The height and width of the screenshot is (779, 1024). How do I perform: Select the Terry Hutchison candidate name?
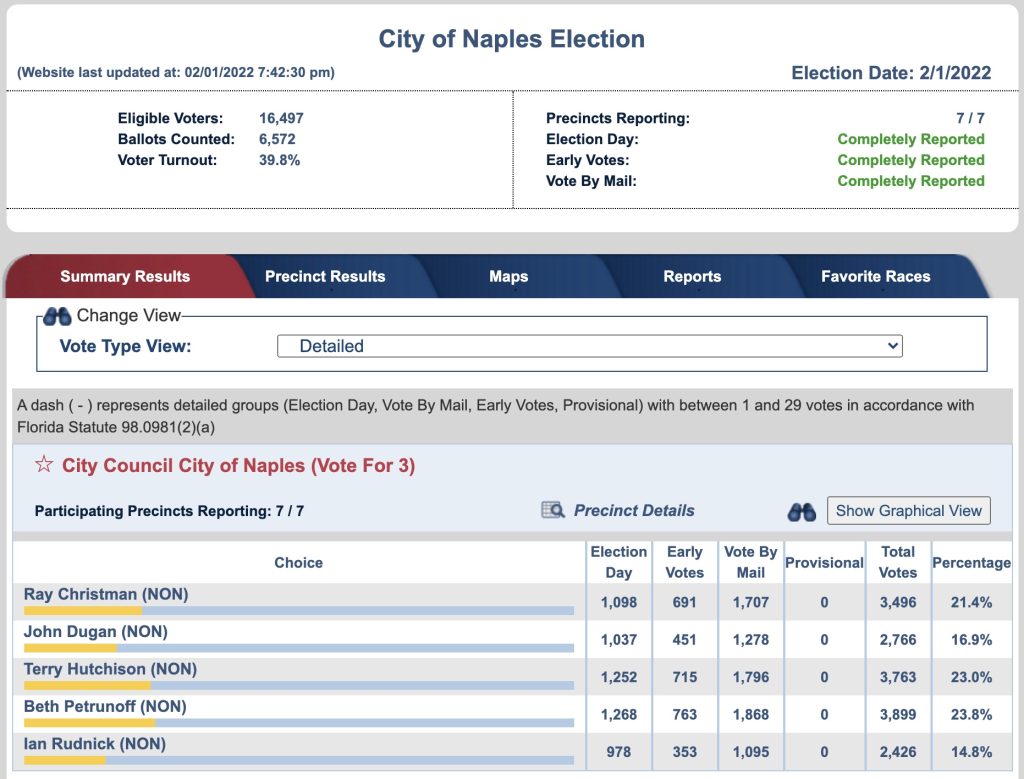pyautogui.click(x=110, y=669)
